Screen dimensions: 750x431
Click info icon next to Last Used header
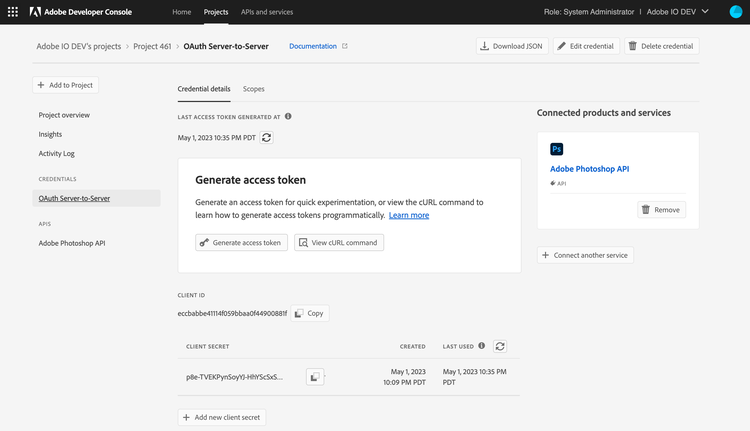point(482,346)
